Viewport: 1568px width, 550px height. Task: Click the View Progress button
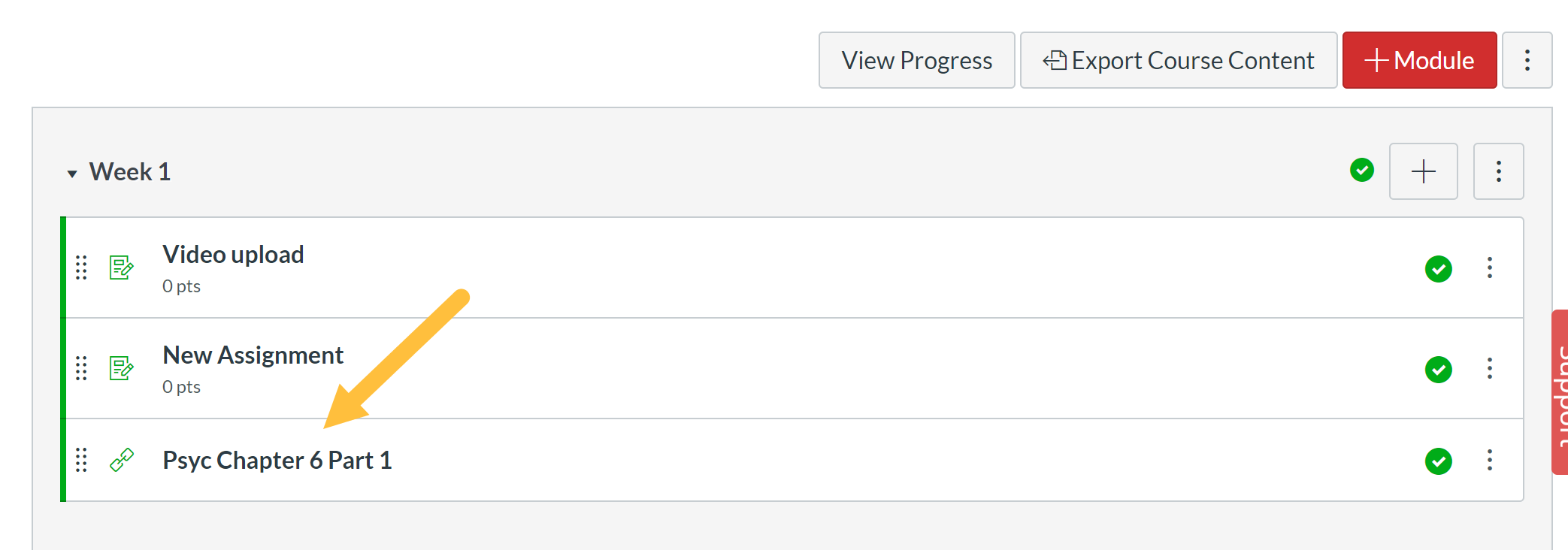[916, 60]
